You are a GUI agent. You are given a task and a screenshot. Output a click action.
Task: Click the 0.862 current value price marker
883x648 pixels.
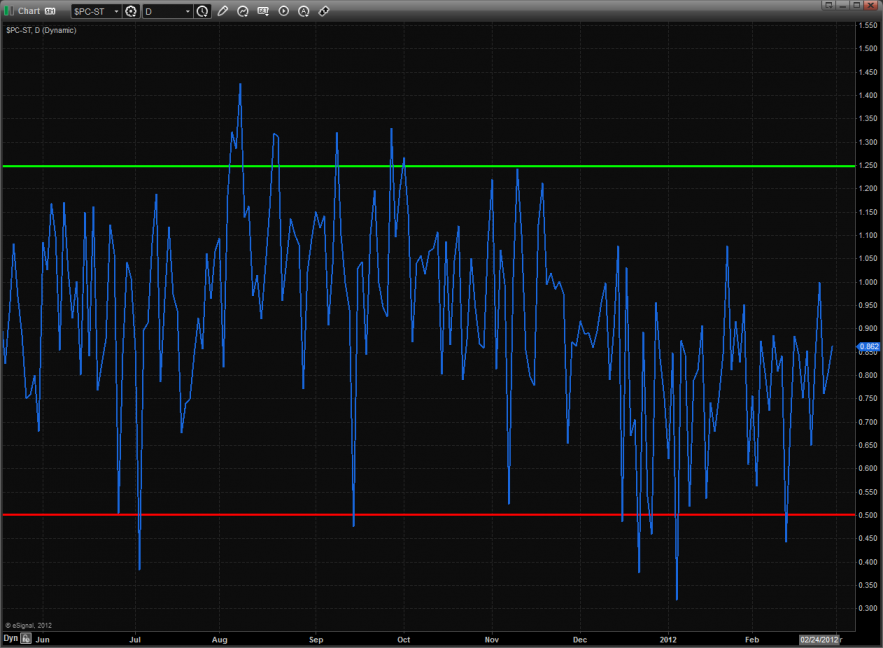coord(868,346)
